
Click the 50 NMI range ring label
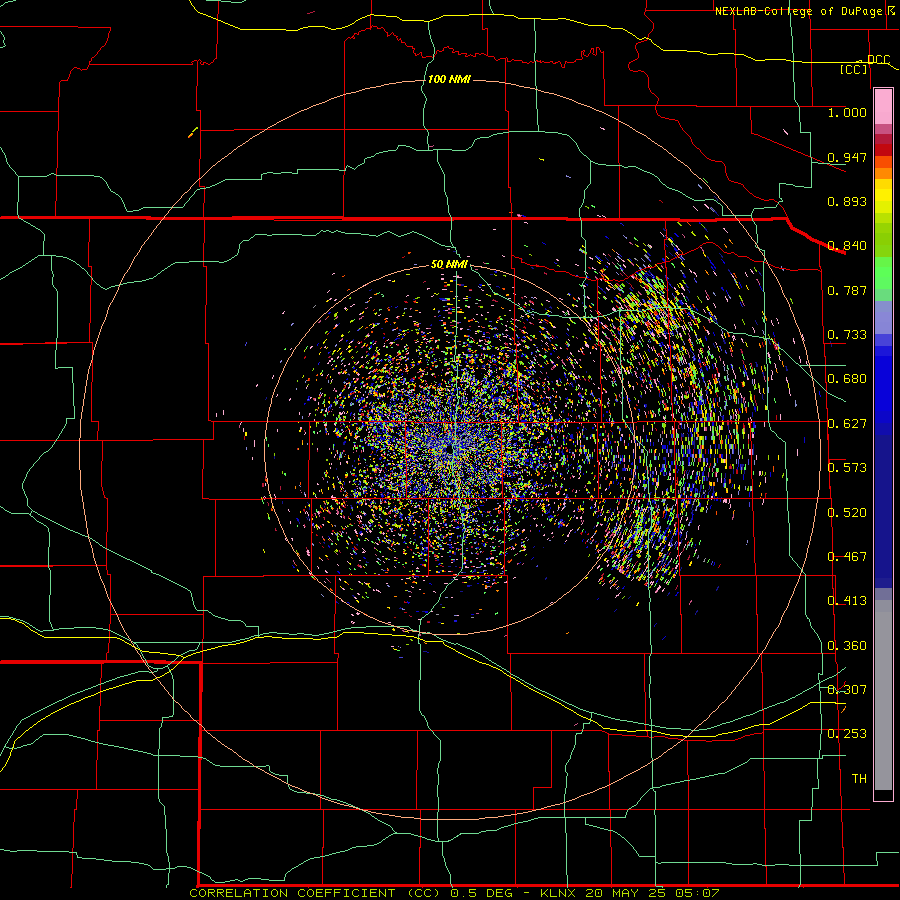pyautogui.click(x=449, y=265)
